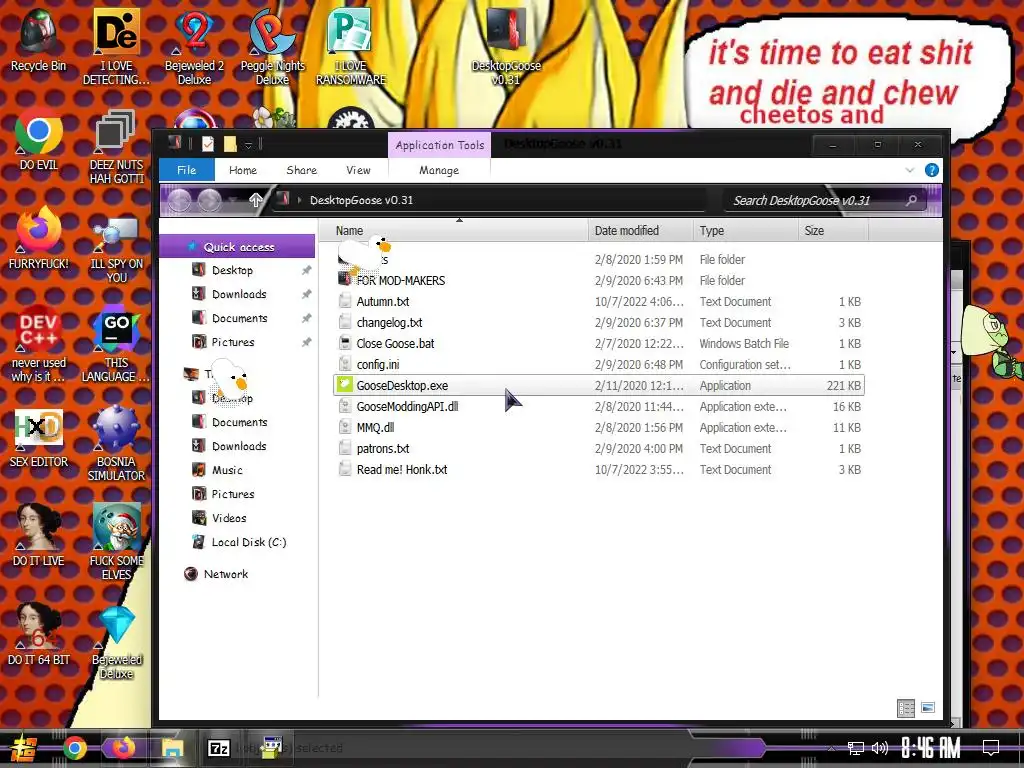Launch Bejeweled 2 Deluxe desktop shortcut
Screen dimensions: 1024x768
coord(194,47)
